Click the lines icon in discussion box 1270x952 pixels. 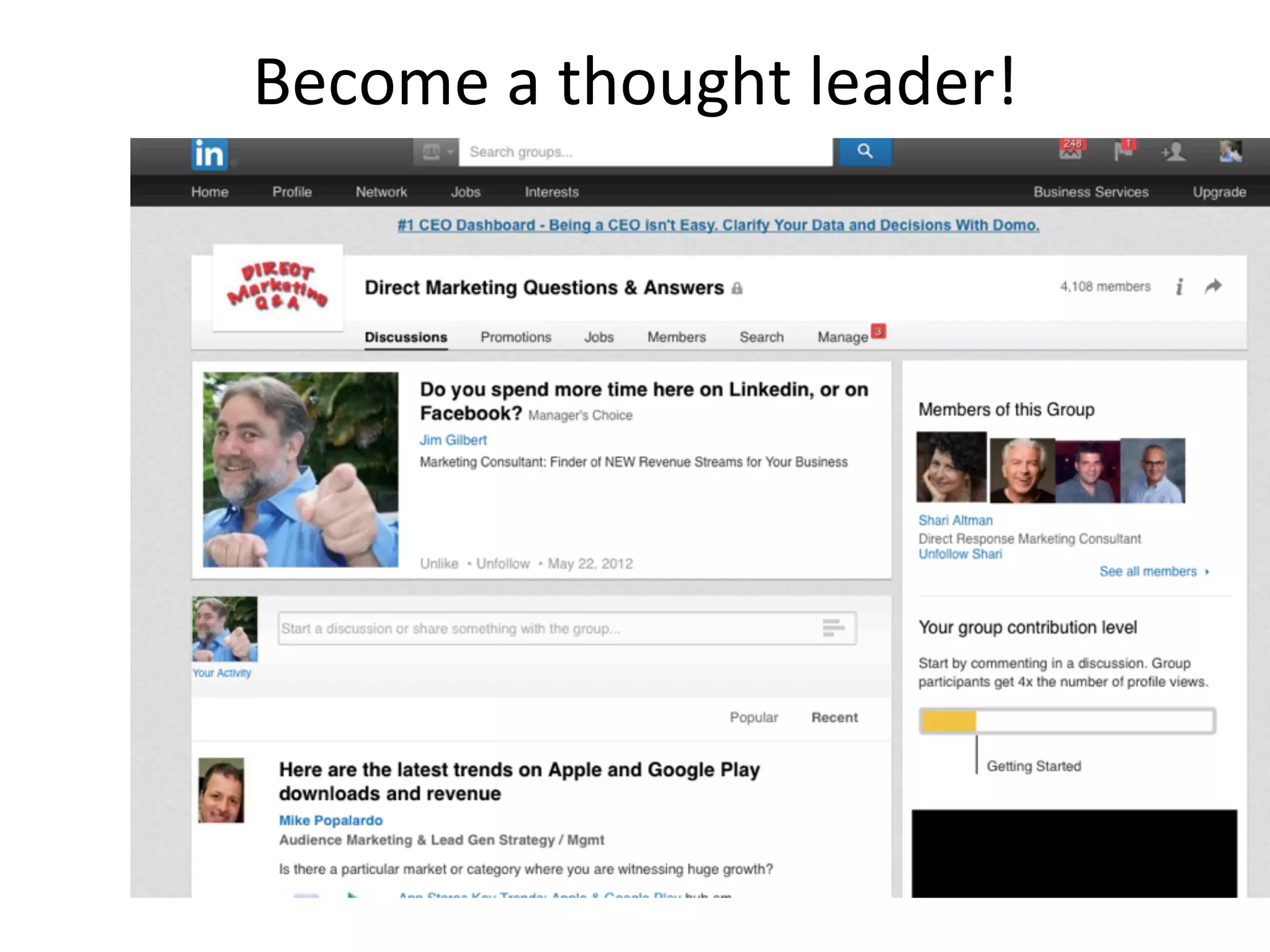click(x=833, y=627)
